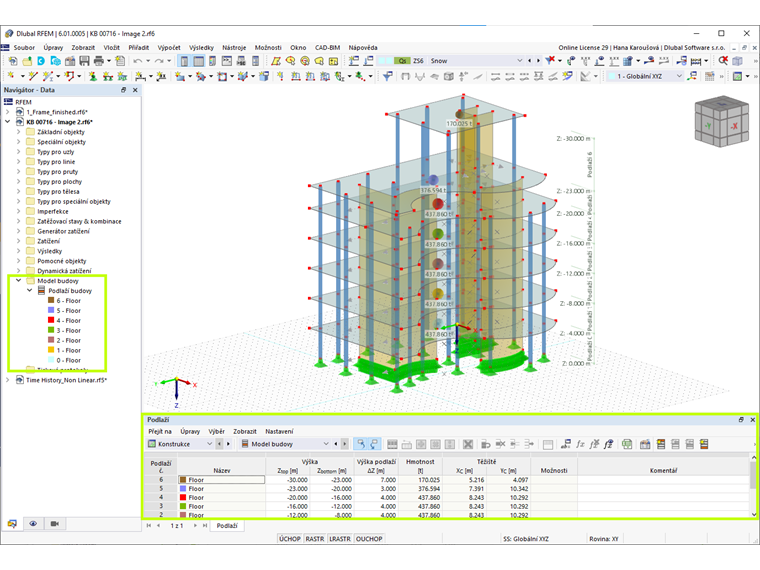
Task: Go to previous load case arrow
Action: 529,61
